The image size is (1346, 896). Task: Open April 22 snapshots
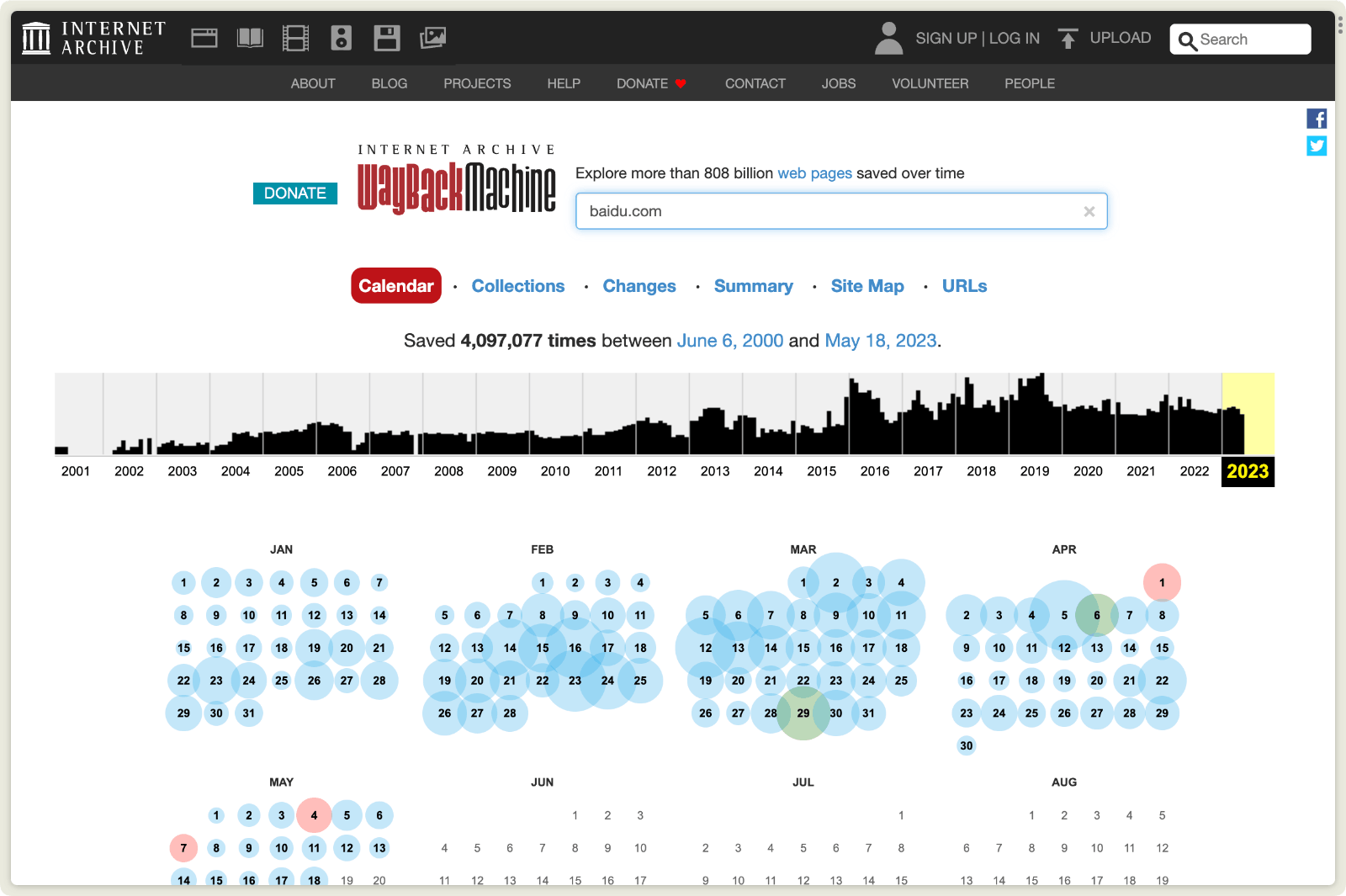(1163, 681)
